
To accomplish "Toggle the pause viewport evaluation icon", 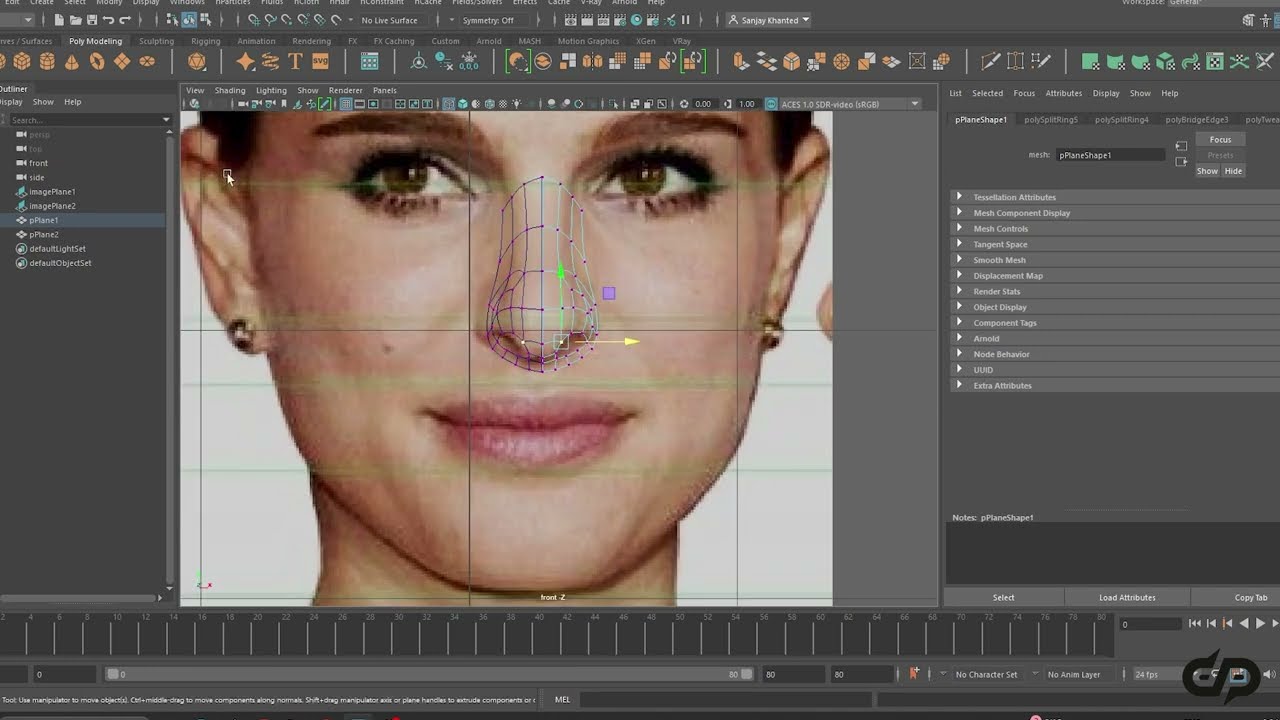I will 685,19.
